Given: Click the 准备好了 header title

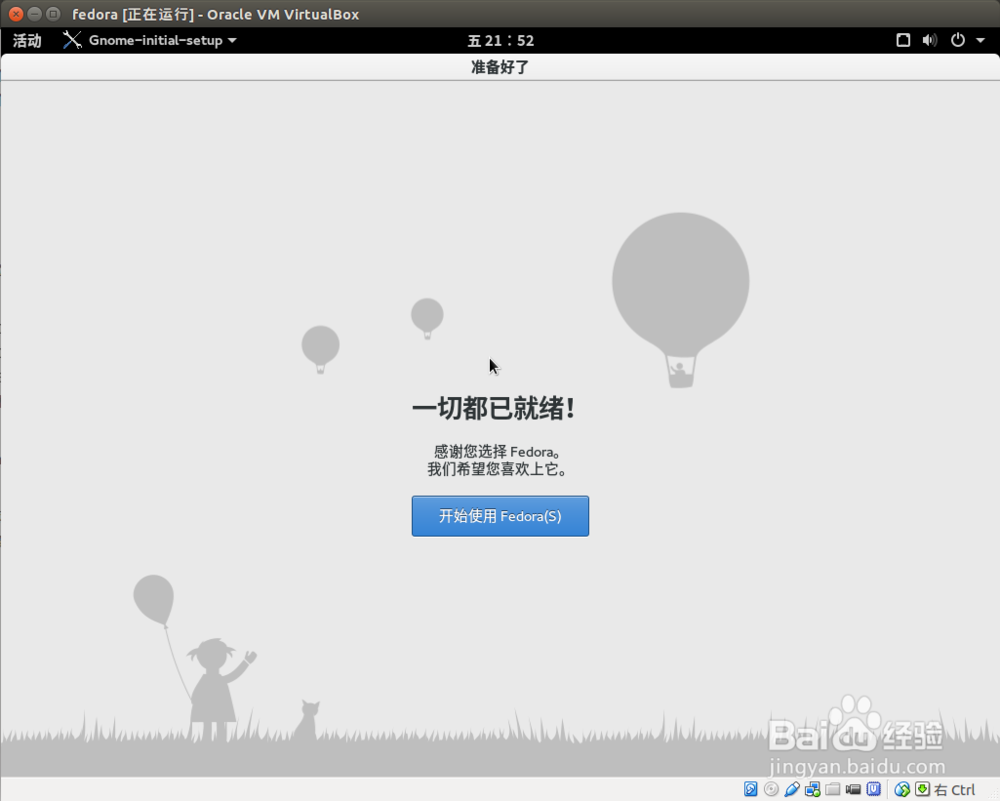Looking at the screenshot, I should pyautogui.click(x=500, y=67).
